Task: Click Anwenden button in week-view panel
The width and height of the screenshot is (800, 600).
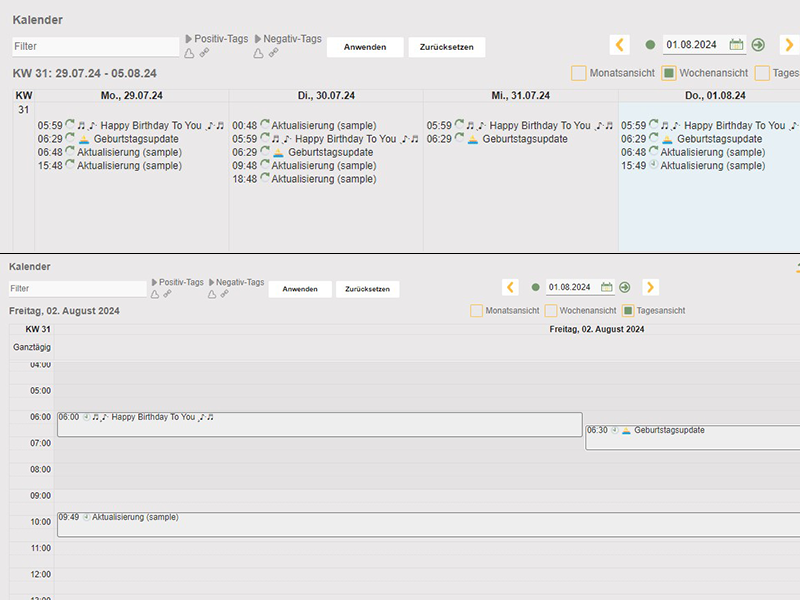Action: [x=365, y=47]
